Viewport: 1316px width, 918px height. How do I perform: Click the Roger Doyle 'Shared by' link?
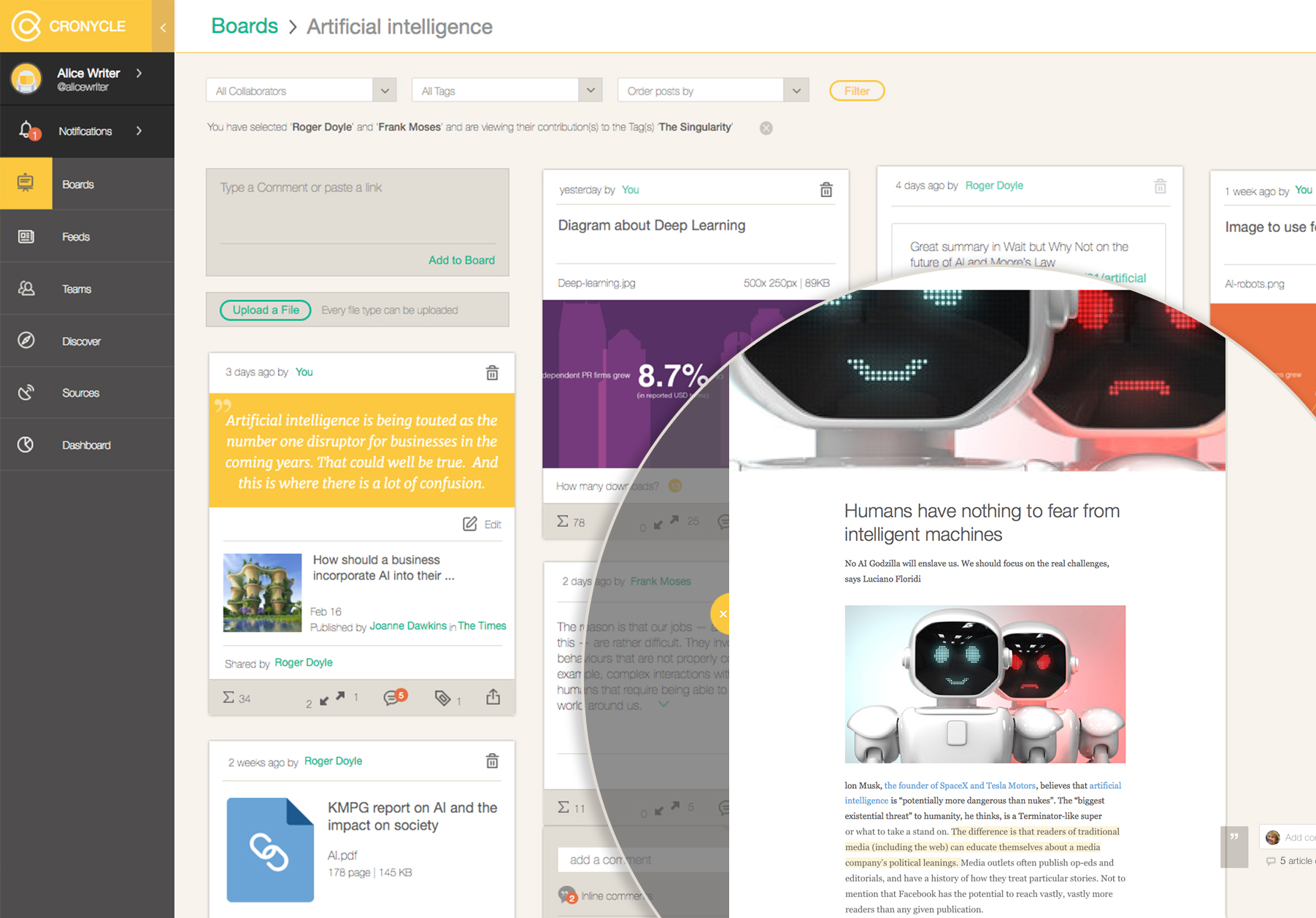(304, 662)
